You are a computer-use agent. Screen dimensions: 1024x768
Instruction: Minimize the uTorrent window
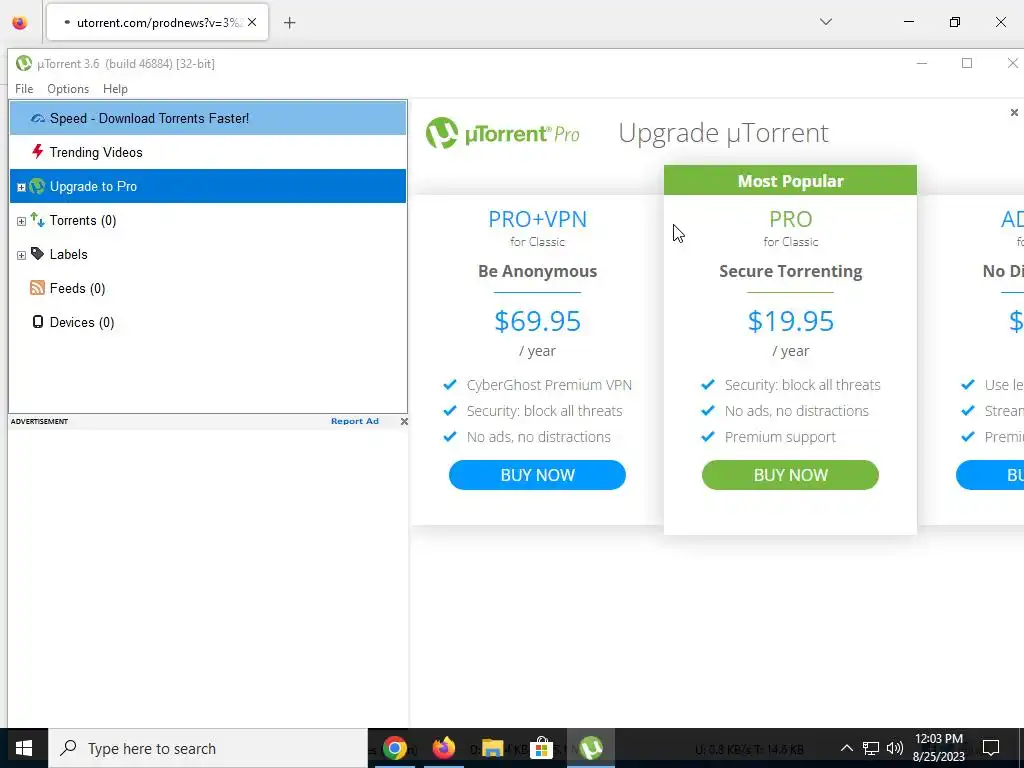pyautogui.click(x=922, y=63)
